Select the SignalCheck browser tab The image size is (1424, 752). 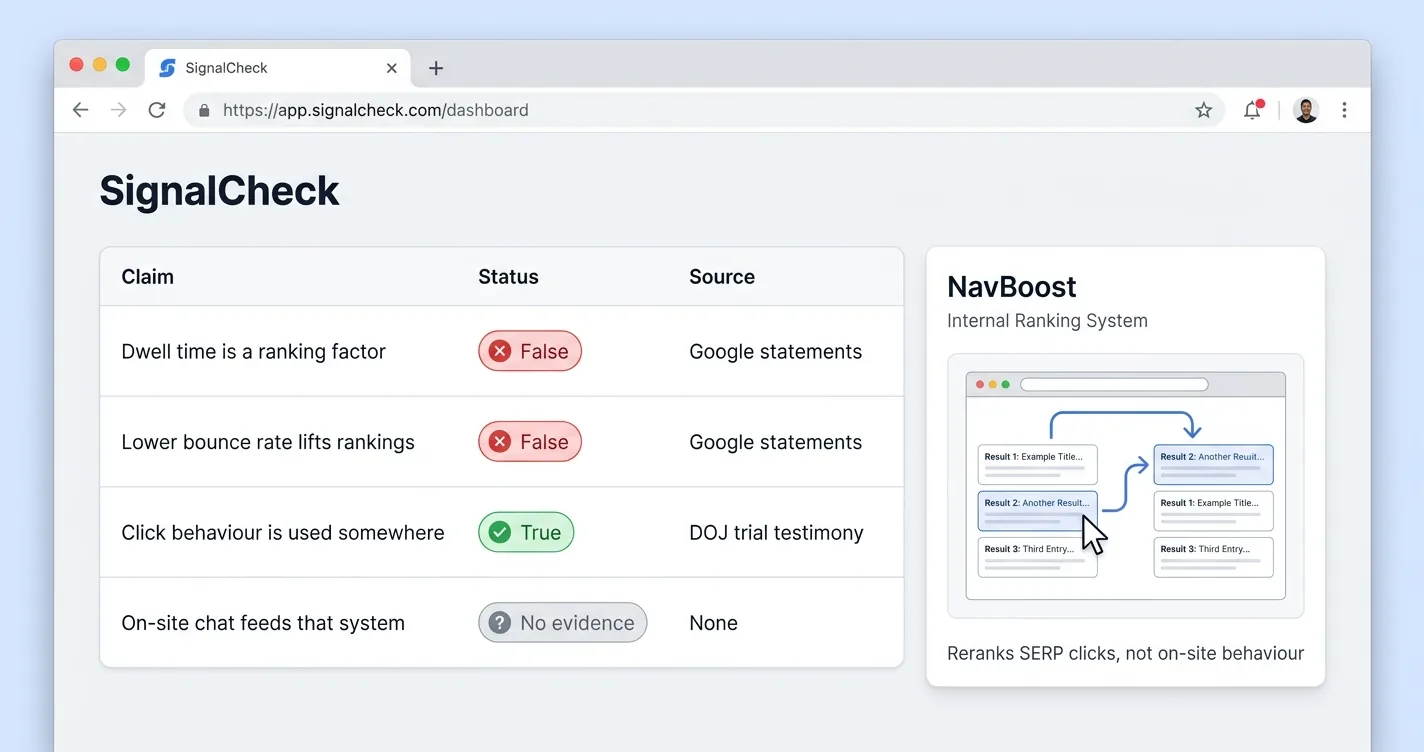(x=278, y=68)
